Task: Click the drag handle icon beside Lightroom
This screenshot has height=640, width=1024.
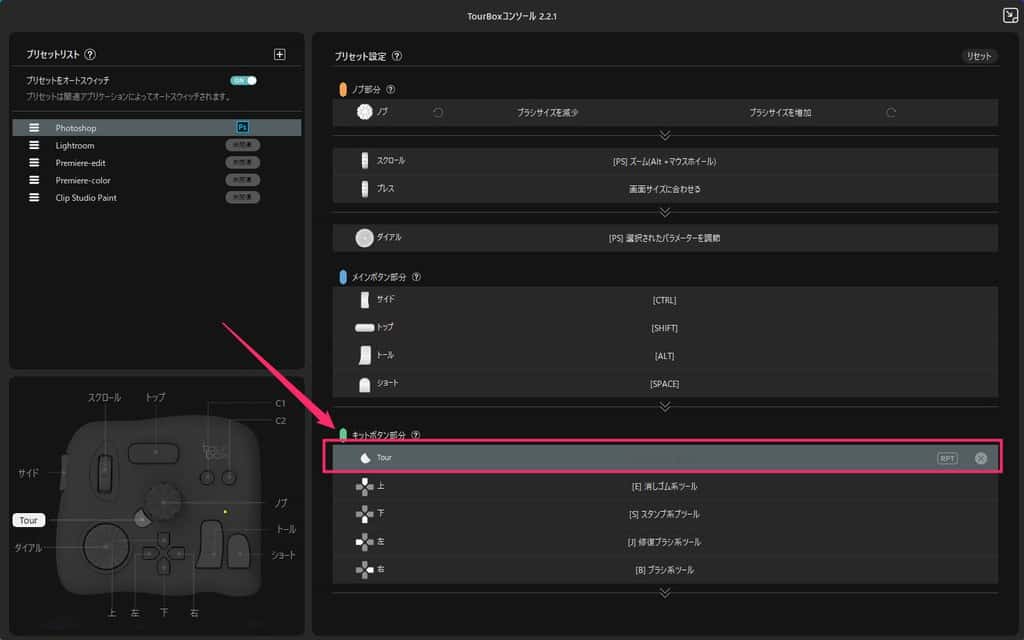Action: point(34,145)
